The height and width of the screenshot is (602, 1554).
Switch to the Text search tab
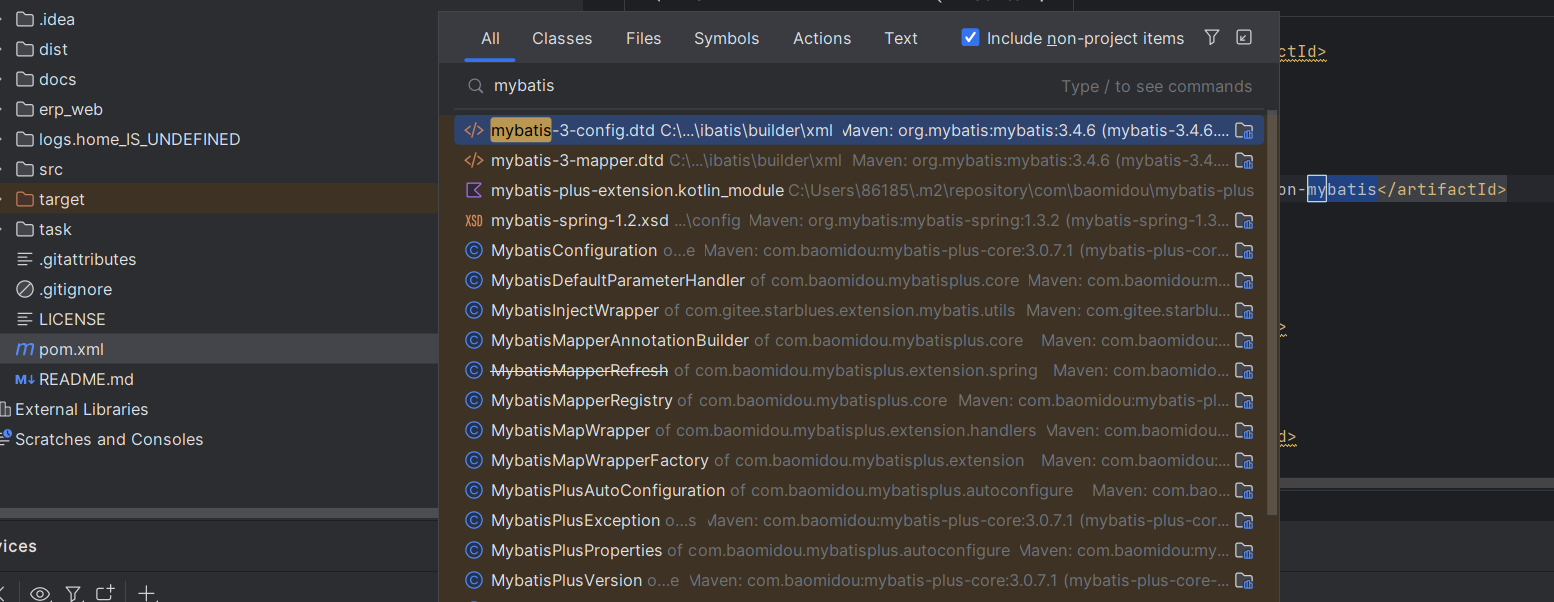(901, 38)
